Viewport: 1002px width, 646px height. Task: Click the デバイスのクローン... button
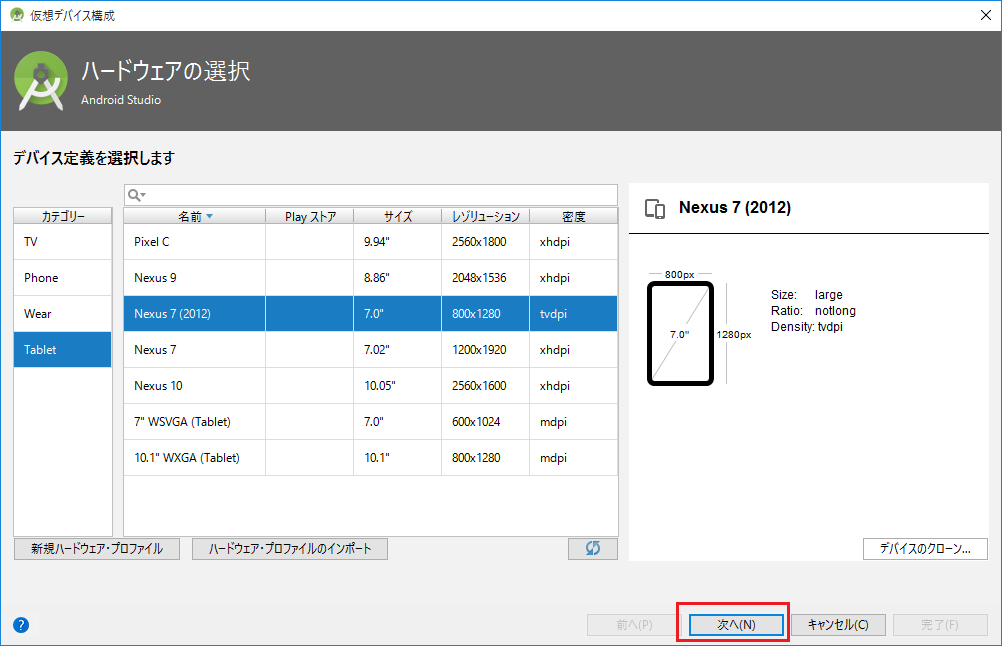click(x=925, y=548)
